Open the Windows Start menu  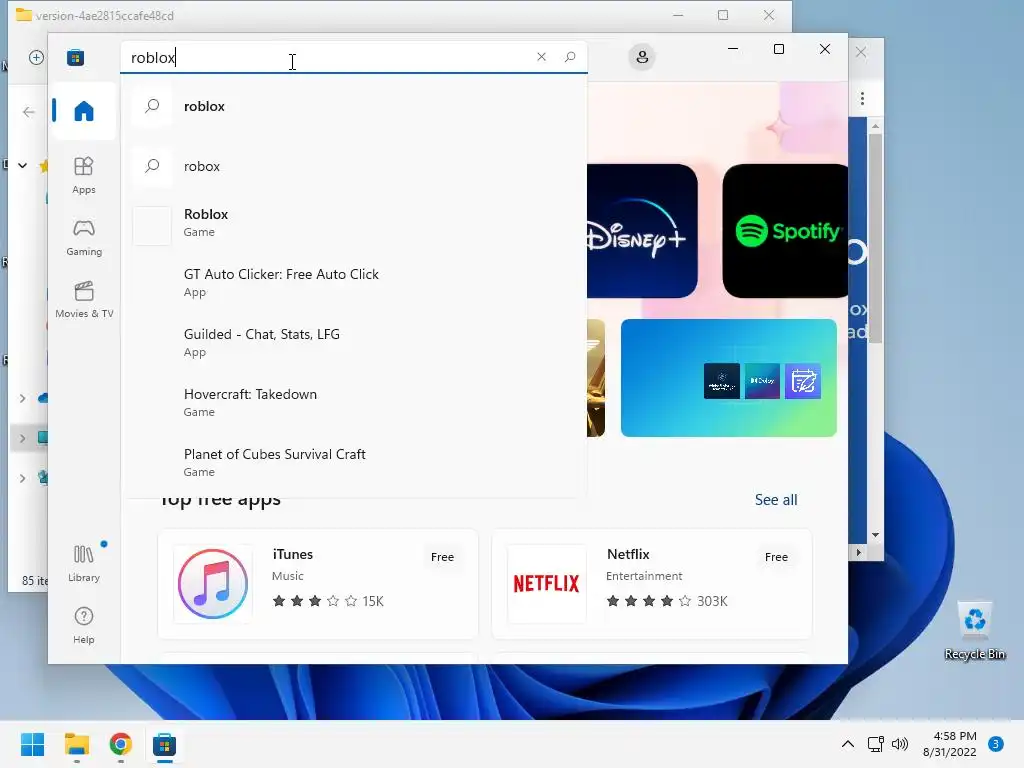(x=33, y=744)
